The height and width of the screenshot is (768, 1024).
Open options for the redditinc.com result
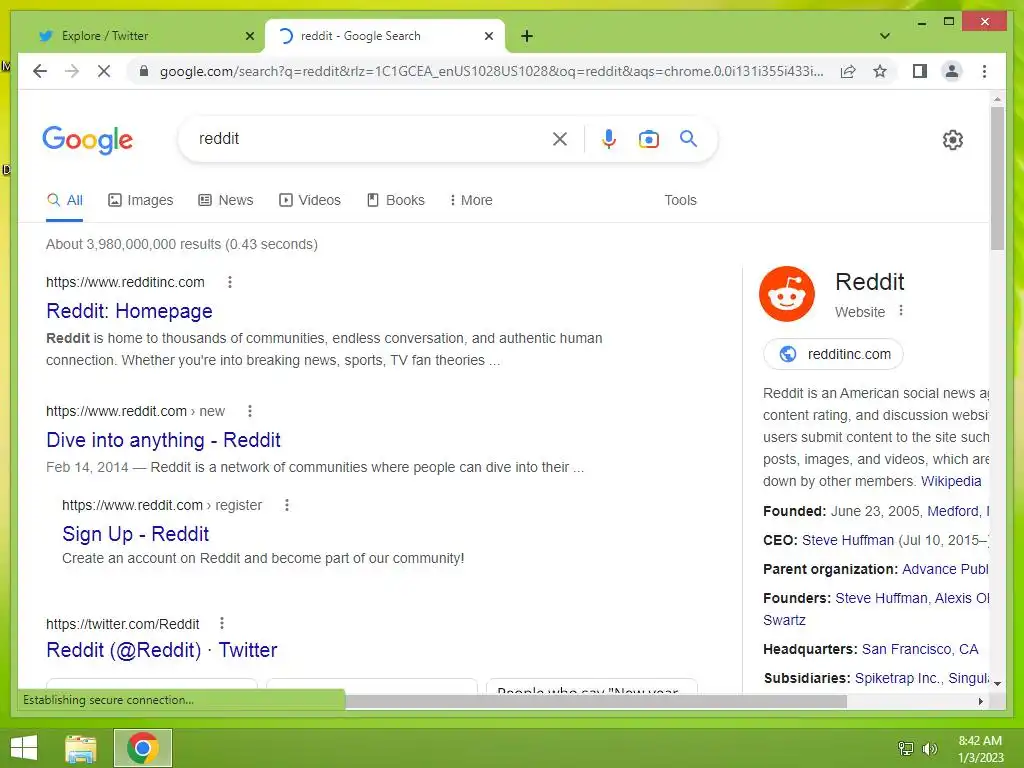pyautogui.click(x=229, y=282)
